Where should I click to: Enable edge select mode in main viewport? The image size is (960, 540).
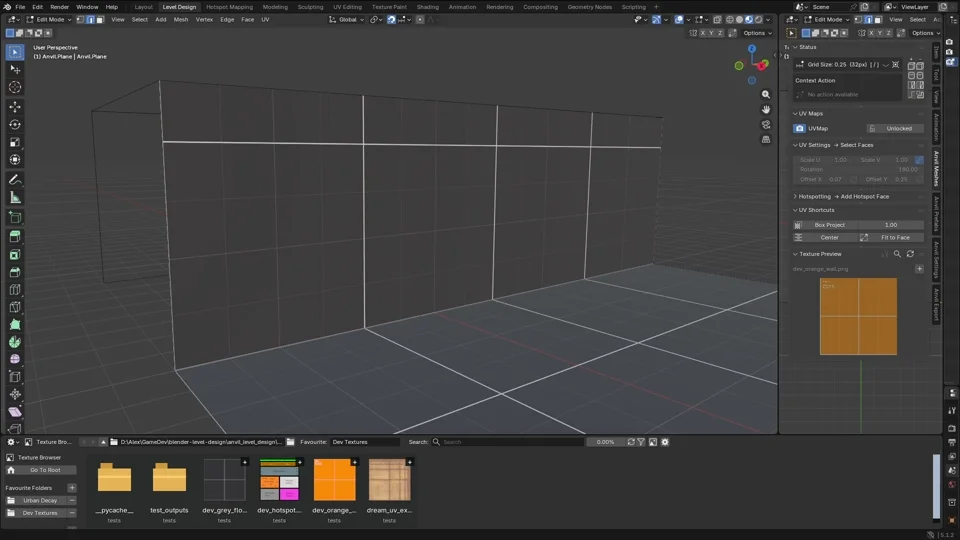pyautogui.click(x=90, y=20)
